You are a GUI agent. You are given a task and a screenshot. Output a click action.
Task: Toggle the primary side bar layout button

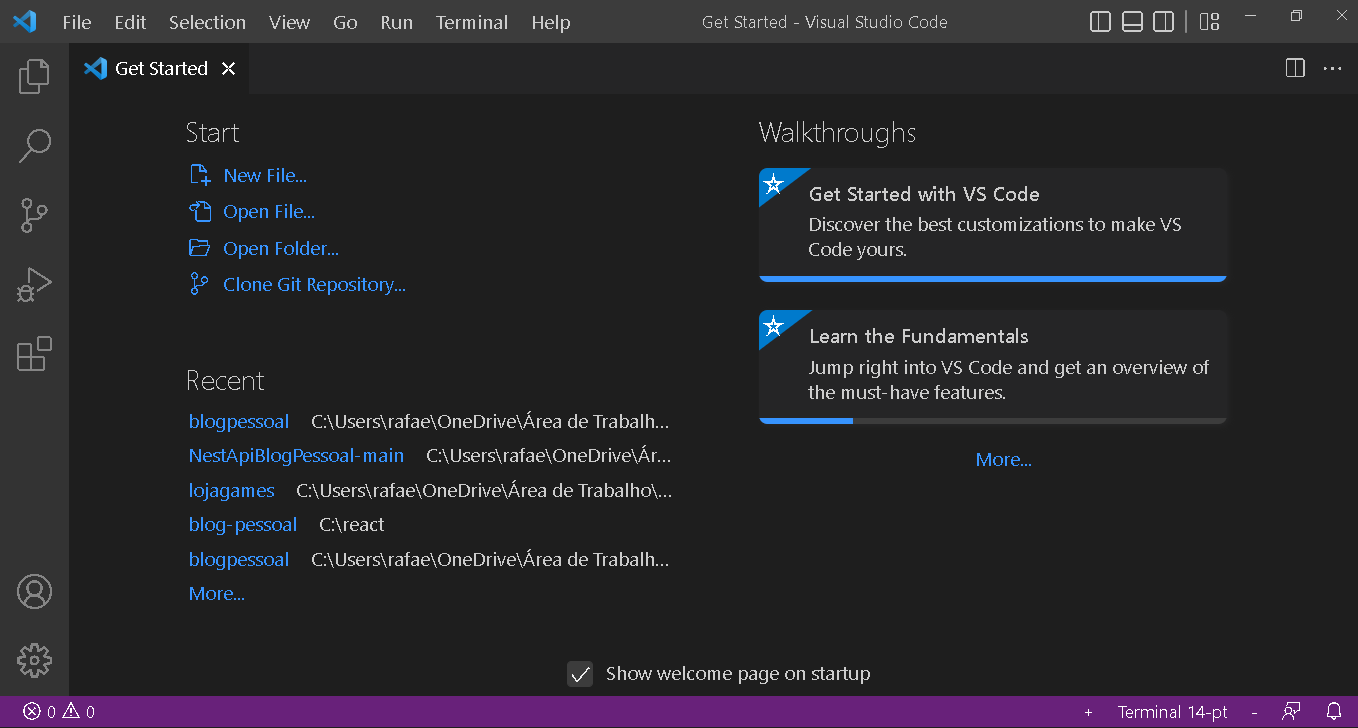1100,22
